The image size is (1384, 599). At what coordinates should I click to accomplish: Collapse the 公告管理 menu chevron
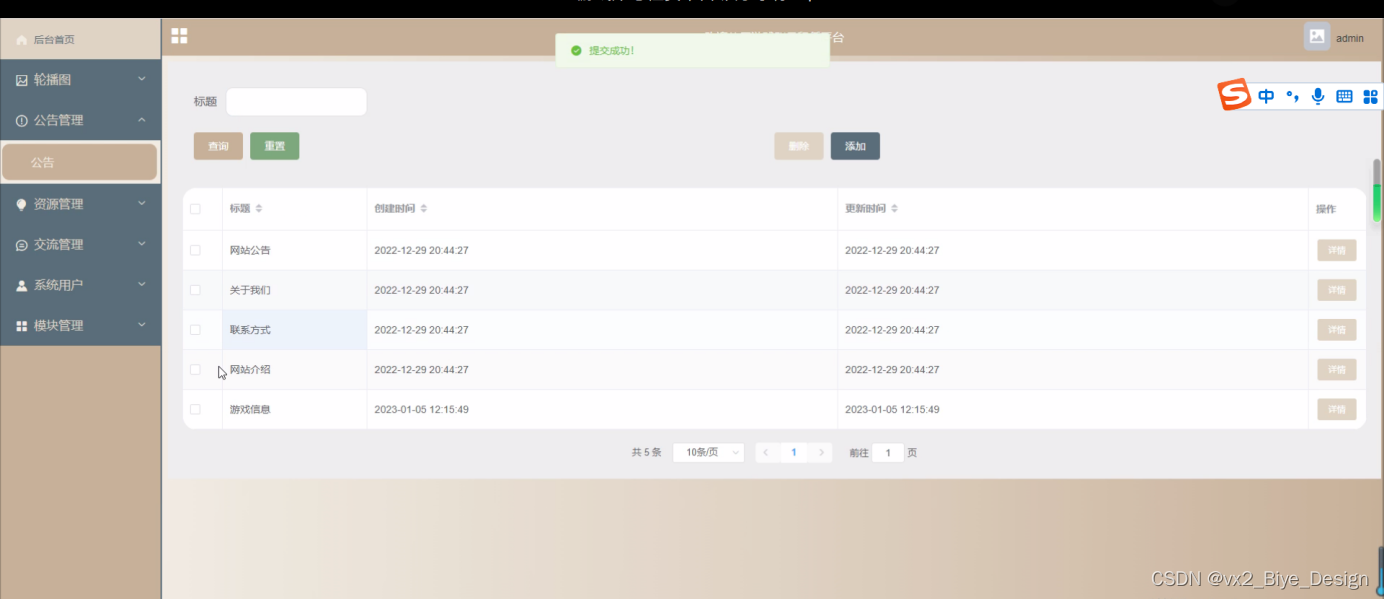142,120
